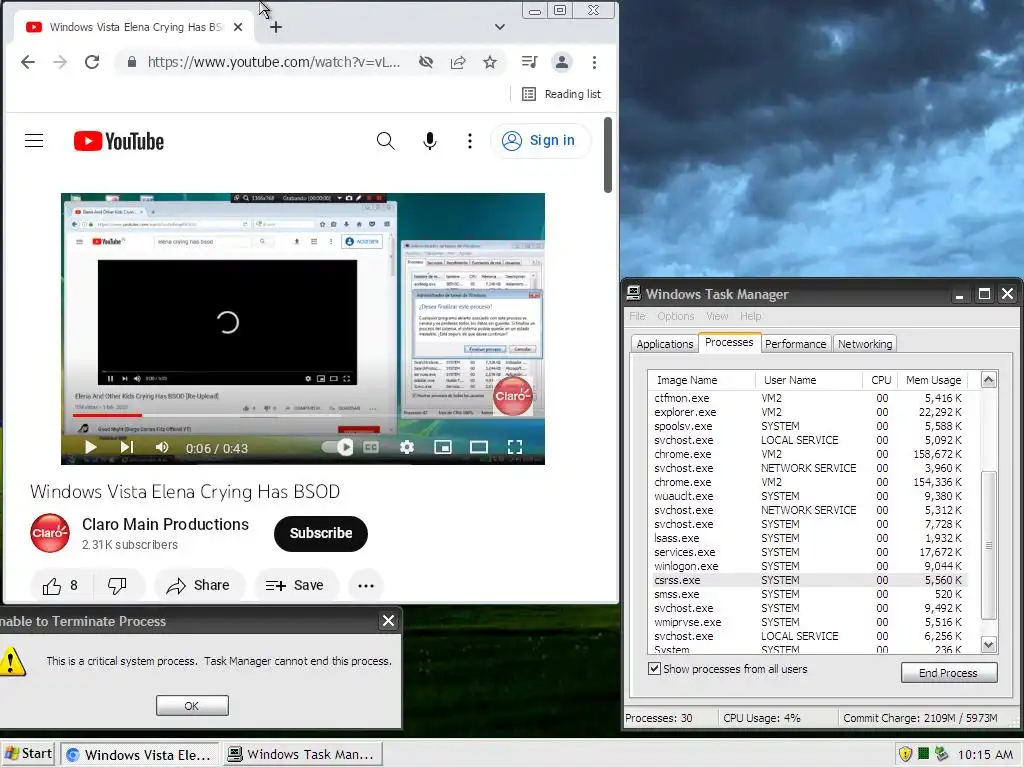Click the security shield tray icon

point(905,754)
